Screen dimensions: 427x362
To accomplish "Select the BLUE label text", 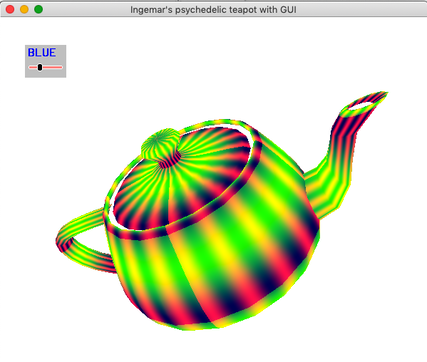I will (42, 53).
